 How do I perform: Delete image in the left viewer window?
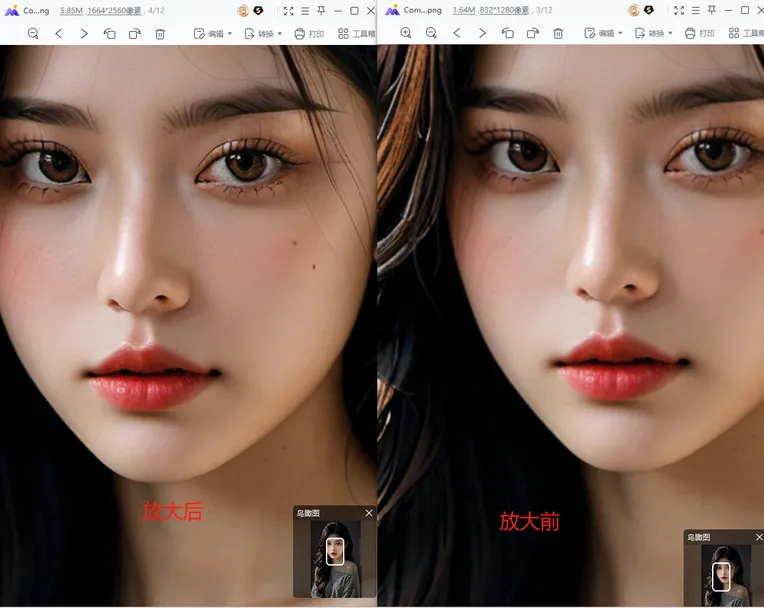[160, 34]
